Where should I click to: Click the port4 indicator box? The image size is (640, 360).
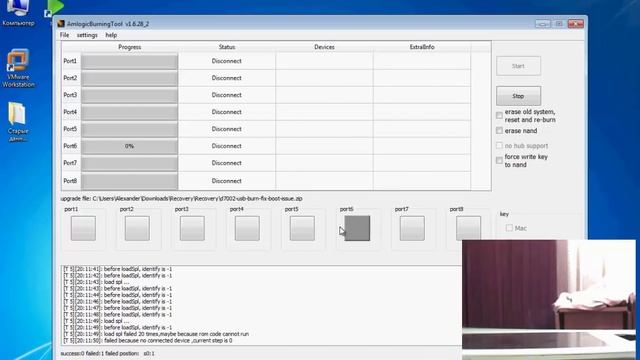pyautogui.click(x=247, y=228)
